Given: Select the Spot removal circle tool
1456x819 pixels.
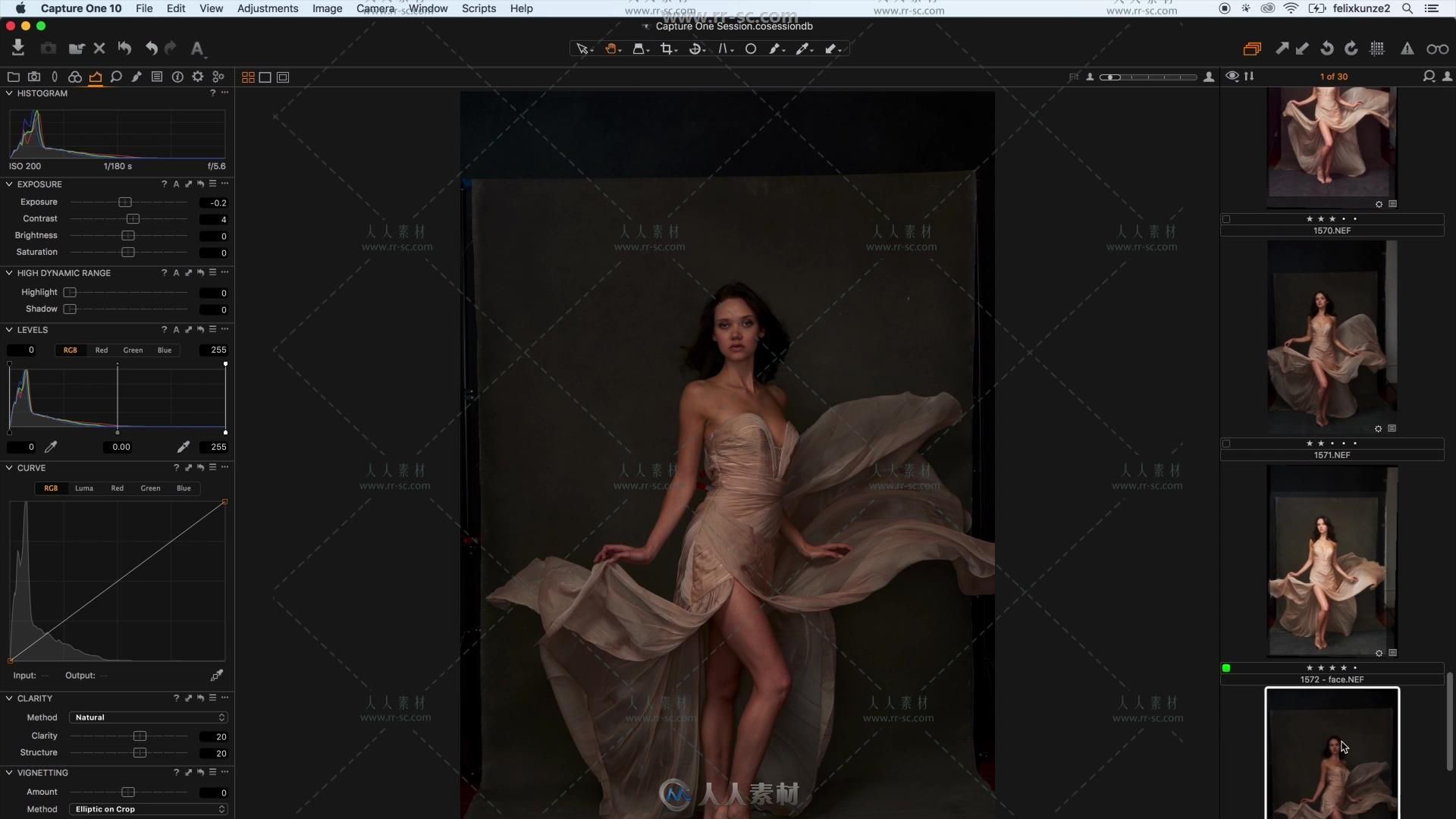Looking at the screenshot, I should [751, 49].
